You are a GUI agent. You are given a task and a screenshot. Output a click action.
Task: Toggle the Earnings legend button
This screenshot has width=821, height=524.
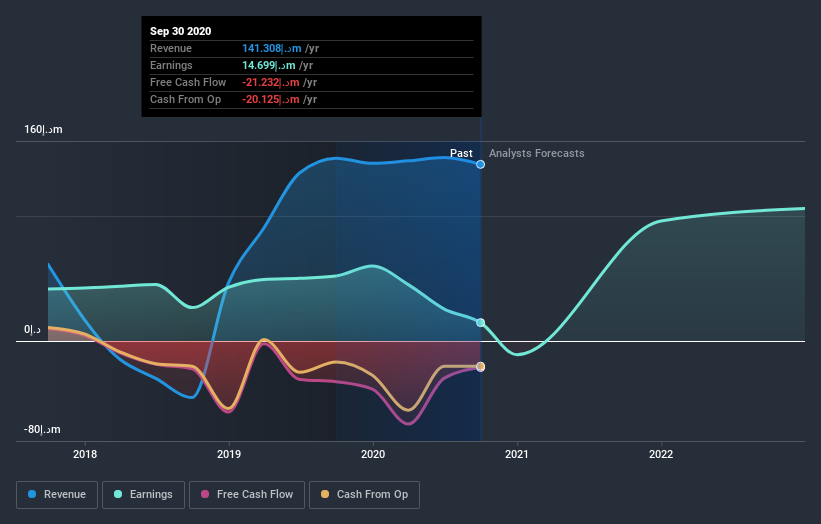[x=143, y=495]
